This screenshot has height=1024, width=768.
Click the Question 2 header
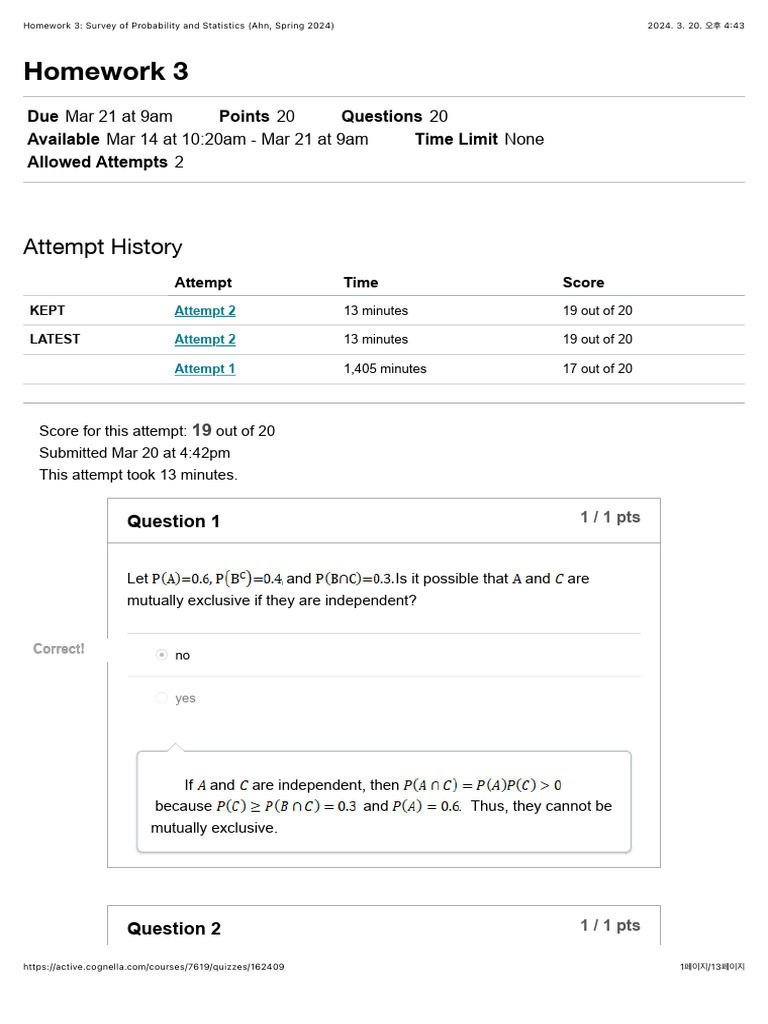click(x=174, y=929)
